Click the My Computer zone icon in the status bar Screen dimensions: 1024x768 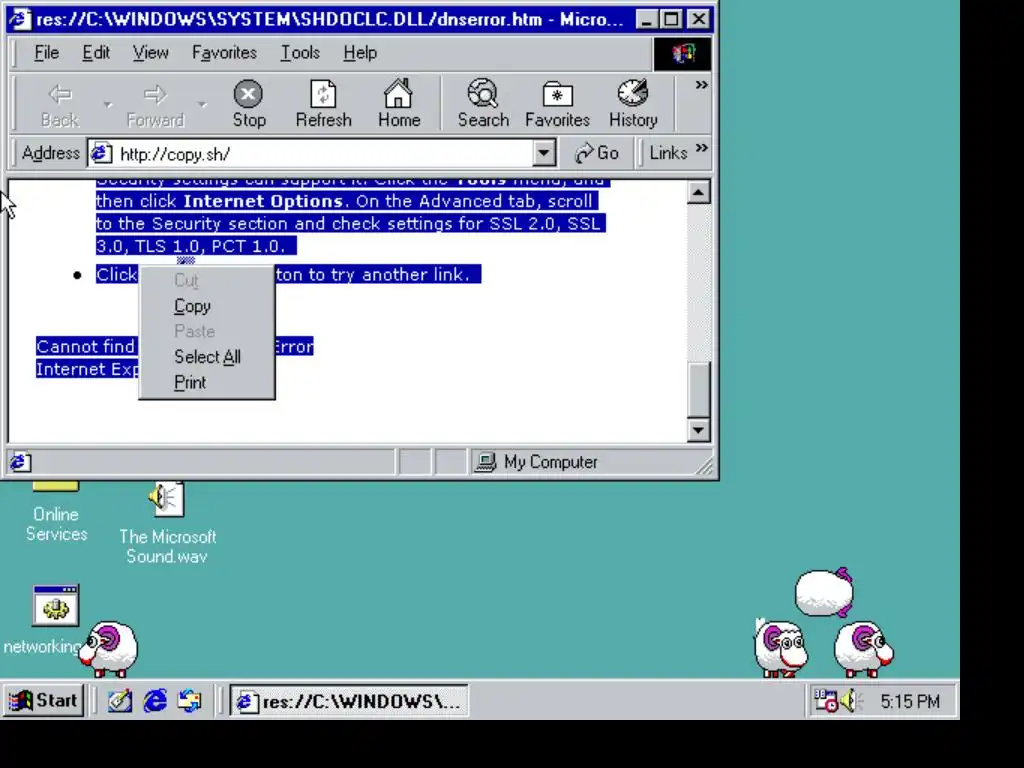point(485,462)
